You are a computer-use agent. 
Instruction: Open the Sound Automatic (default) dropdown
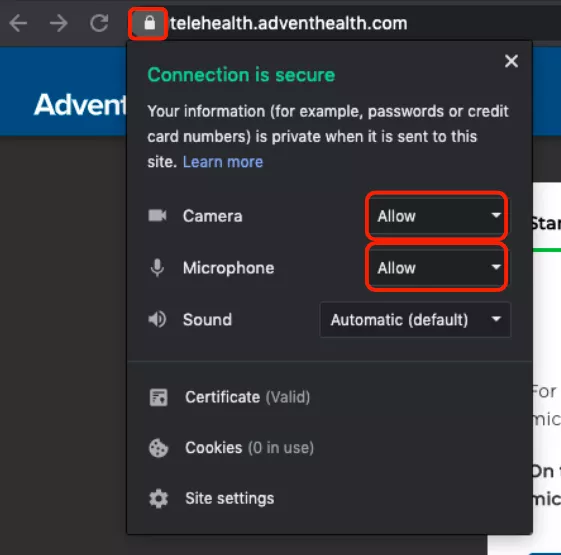click(415, 320)
